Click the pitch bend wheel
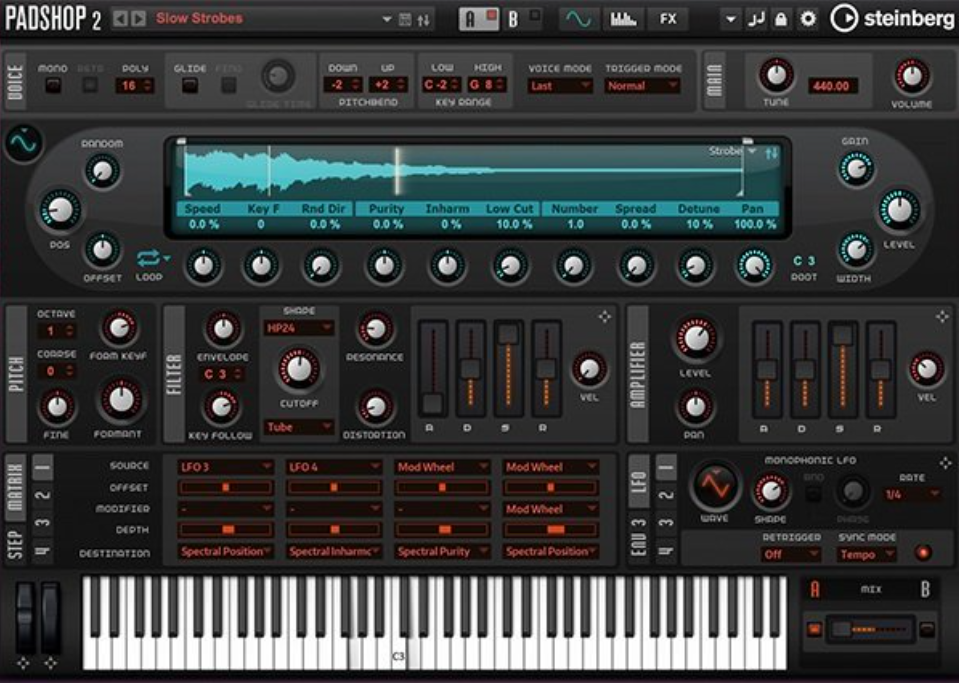959x683 pixels. coord(24,618)
